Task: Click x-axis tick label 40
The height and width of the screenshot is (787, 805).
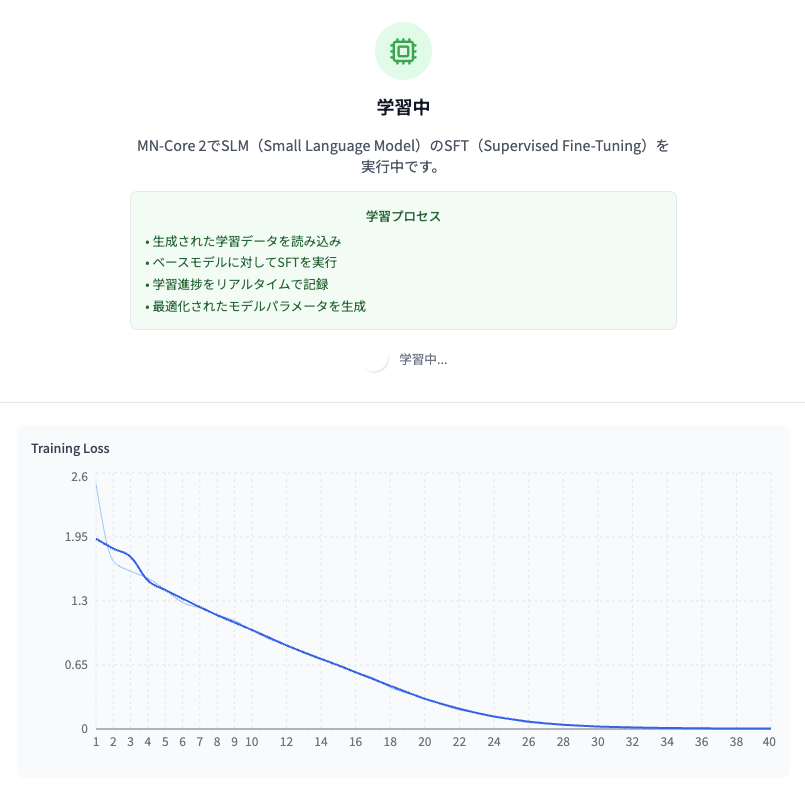Action: coord(769,742)
